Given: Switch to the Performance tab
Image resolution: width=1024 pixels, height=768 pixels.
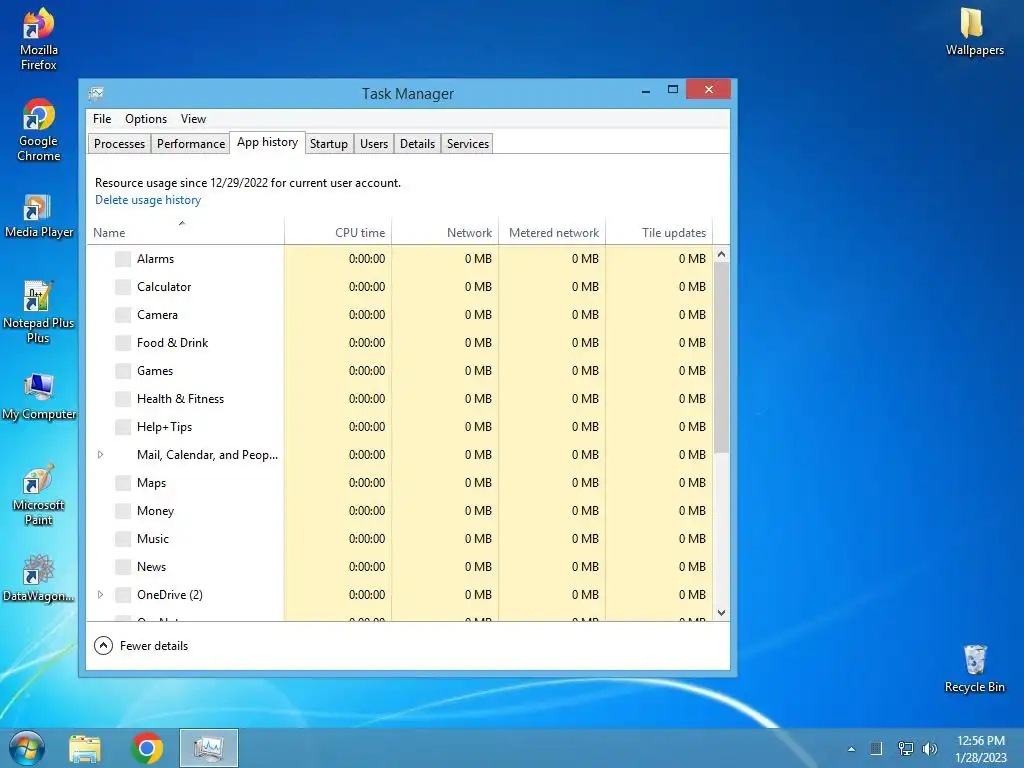Looking at the screenshot, I should [x=191, y=144].
